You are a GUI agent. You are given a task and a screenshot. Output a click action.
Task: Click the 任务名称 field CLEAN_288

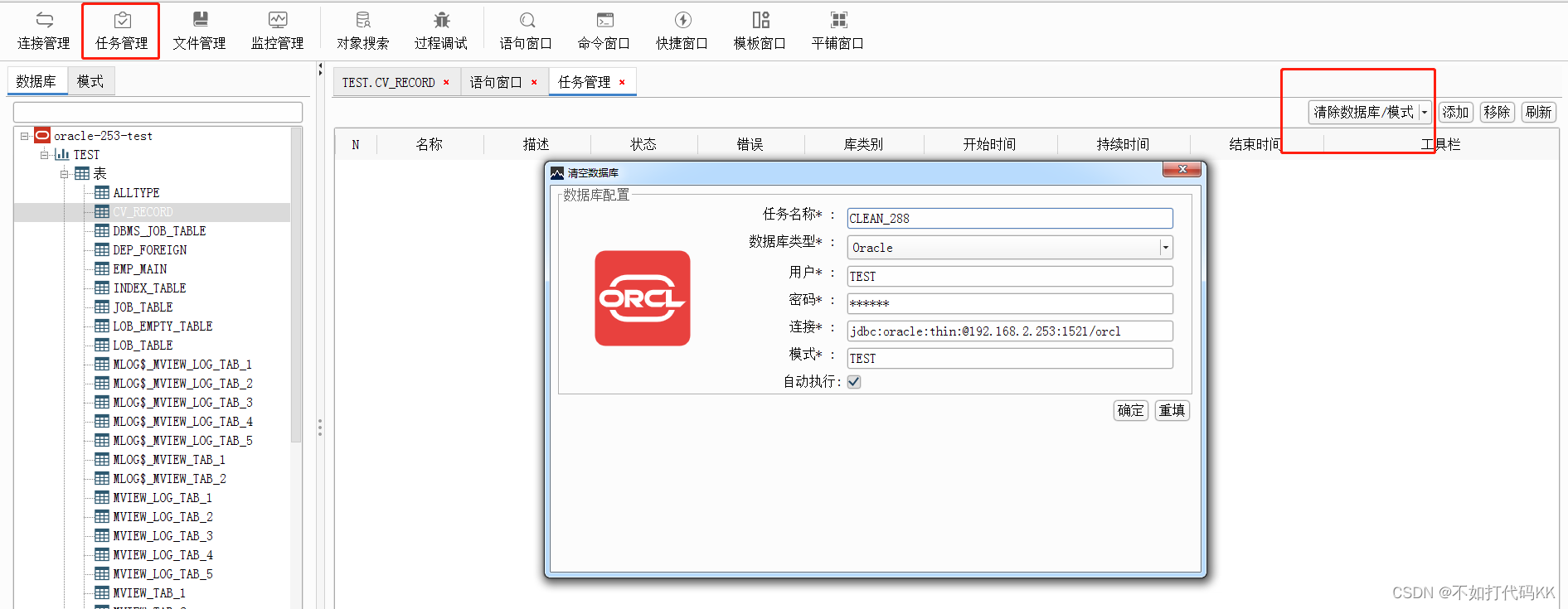tap(1010, 218)
